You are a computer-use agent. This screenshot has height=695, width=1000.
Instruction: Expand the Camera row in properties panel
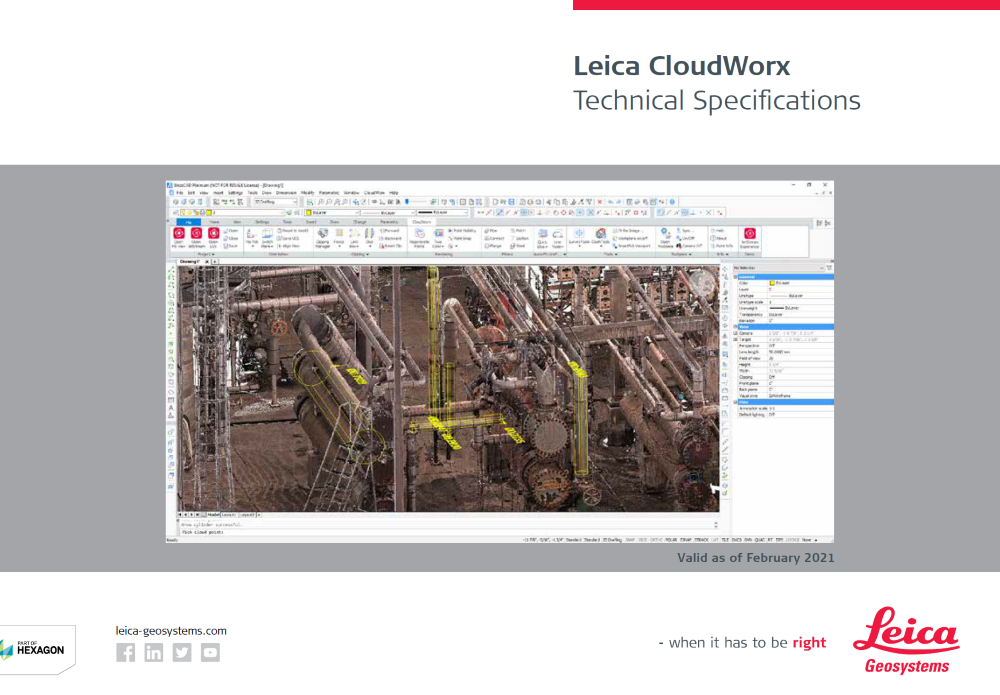pyautogui.click(x=735, y=333)
